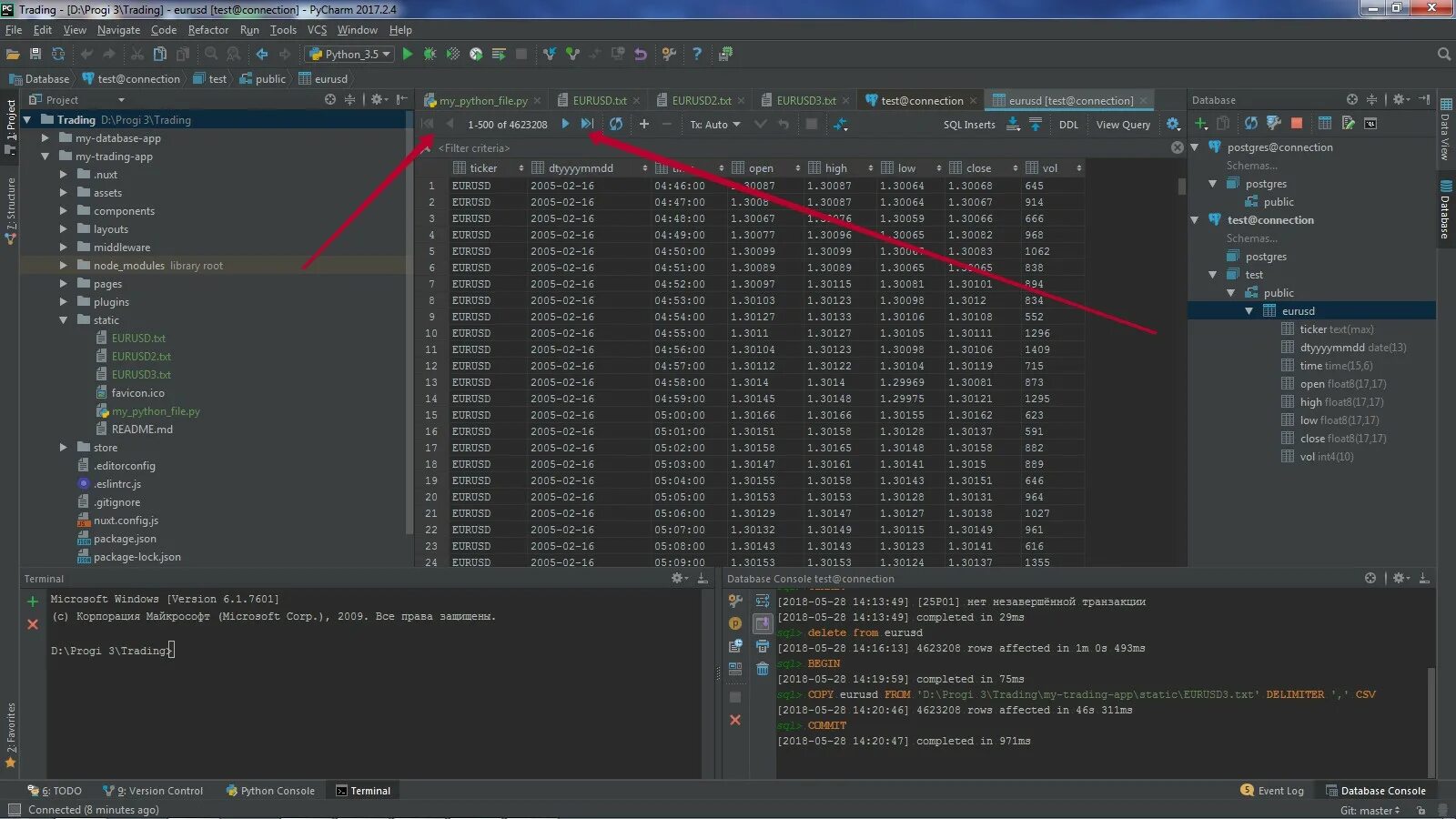Screen dimensions: 1456x819
Task: Start debugging with the bug icon
Action: tap(430, 54)
